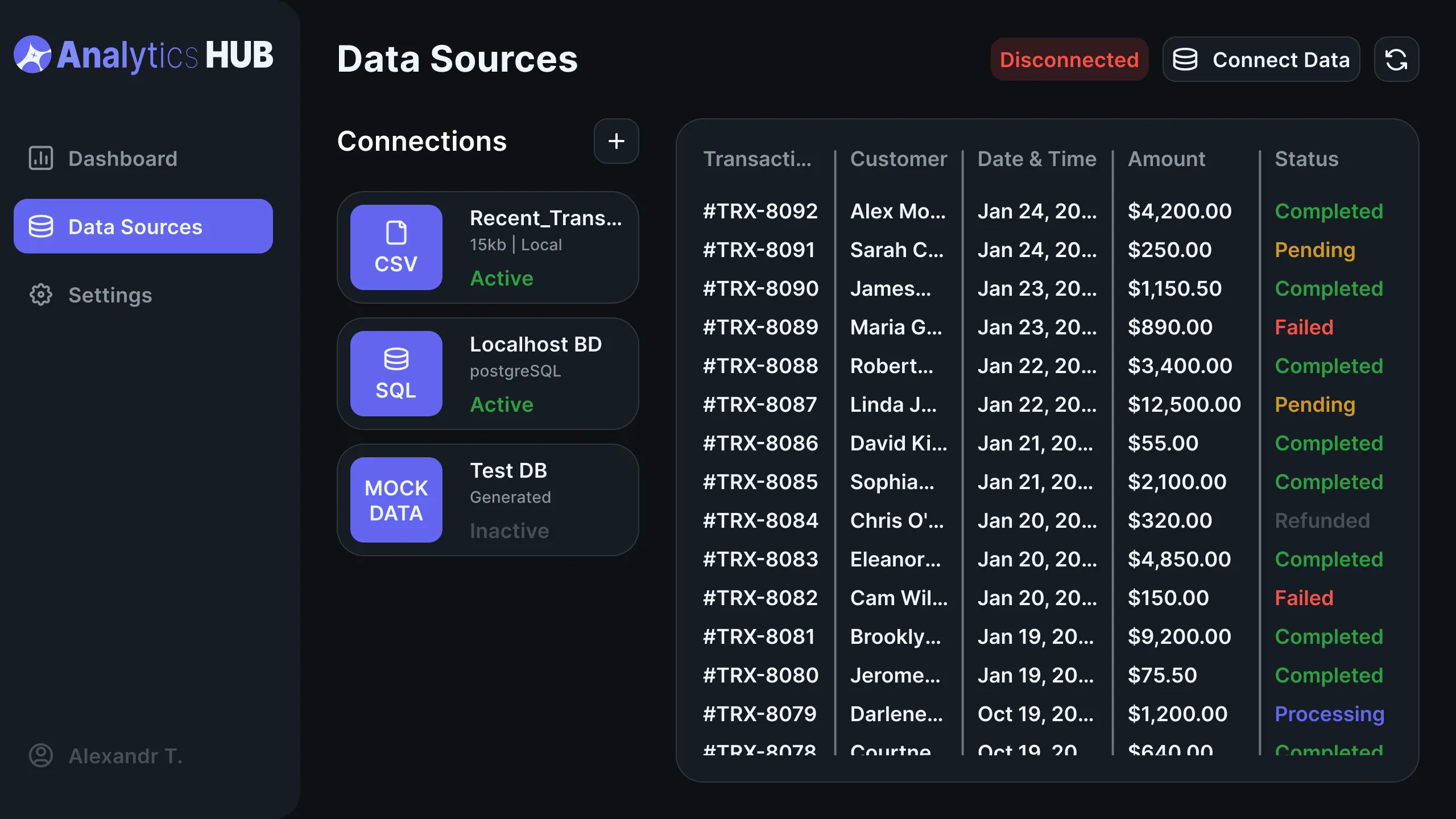Add a new connection with plus icon
The image size is (1456, 819).
pyautogui.click(x=616, y=141)
